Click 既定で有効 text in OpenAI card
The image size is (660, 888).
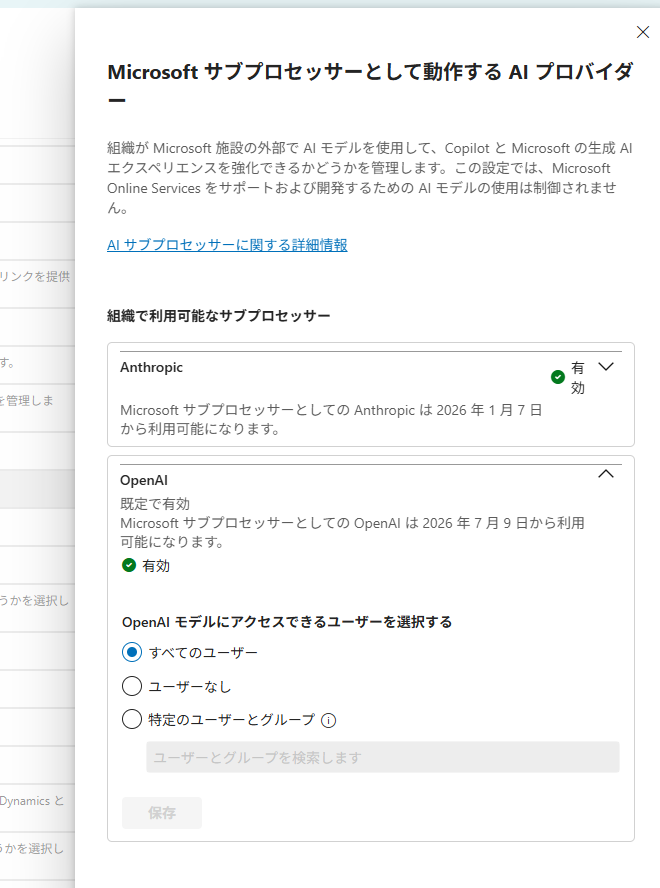coord(155,503)
